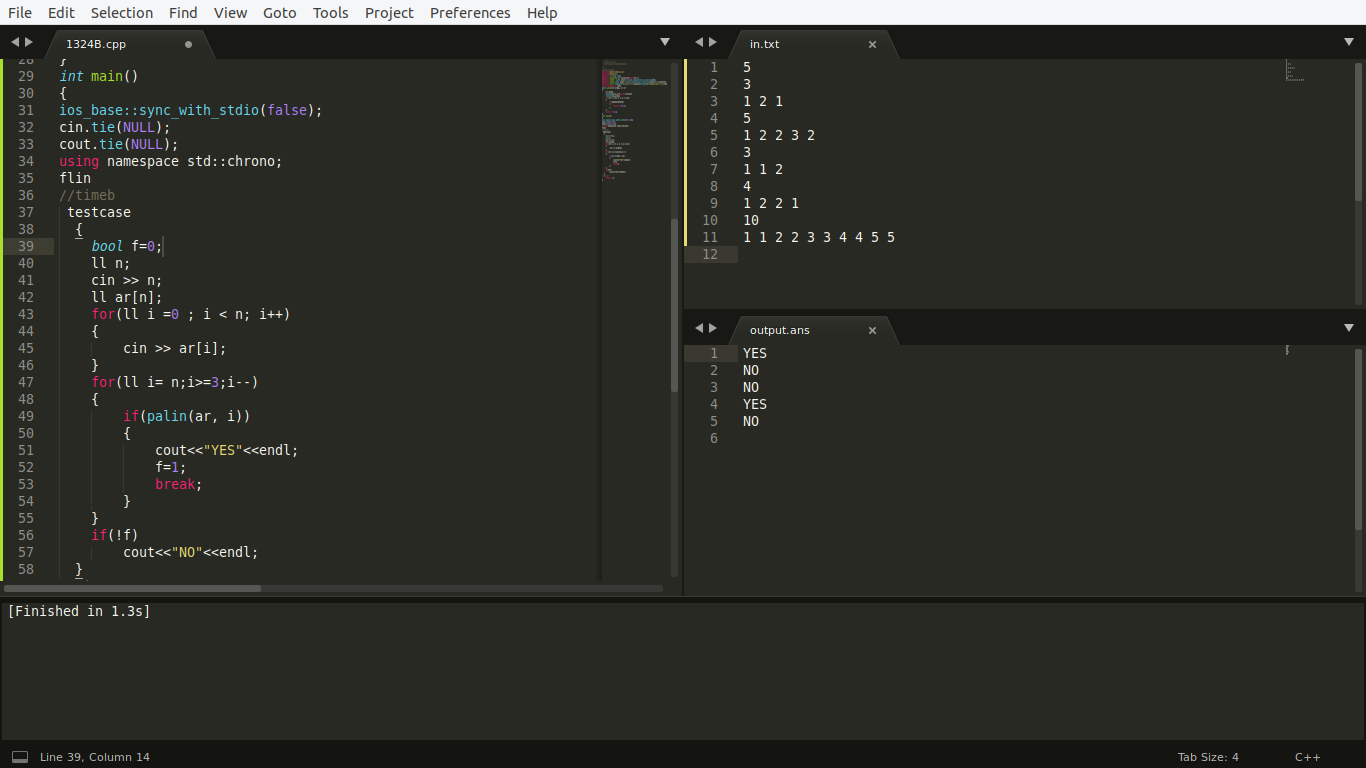Toggle the side panel switcher icon in status bar
Screen dimensions: 1366x768
coord(19,757)
